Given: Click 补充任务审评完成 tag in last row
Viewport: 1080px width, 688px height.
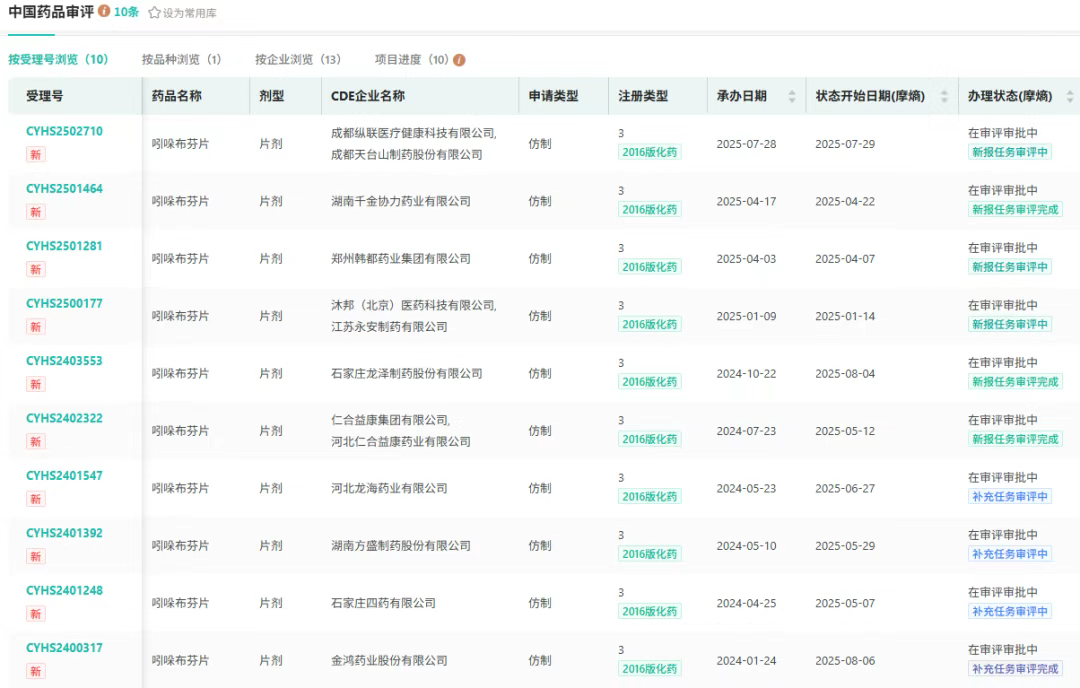Looking at the screenshot, I should [x=1015, y=669].
